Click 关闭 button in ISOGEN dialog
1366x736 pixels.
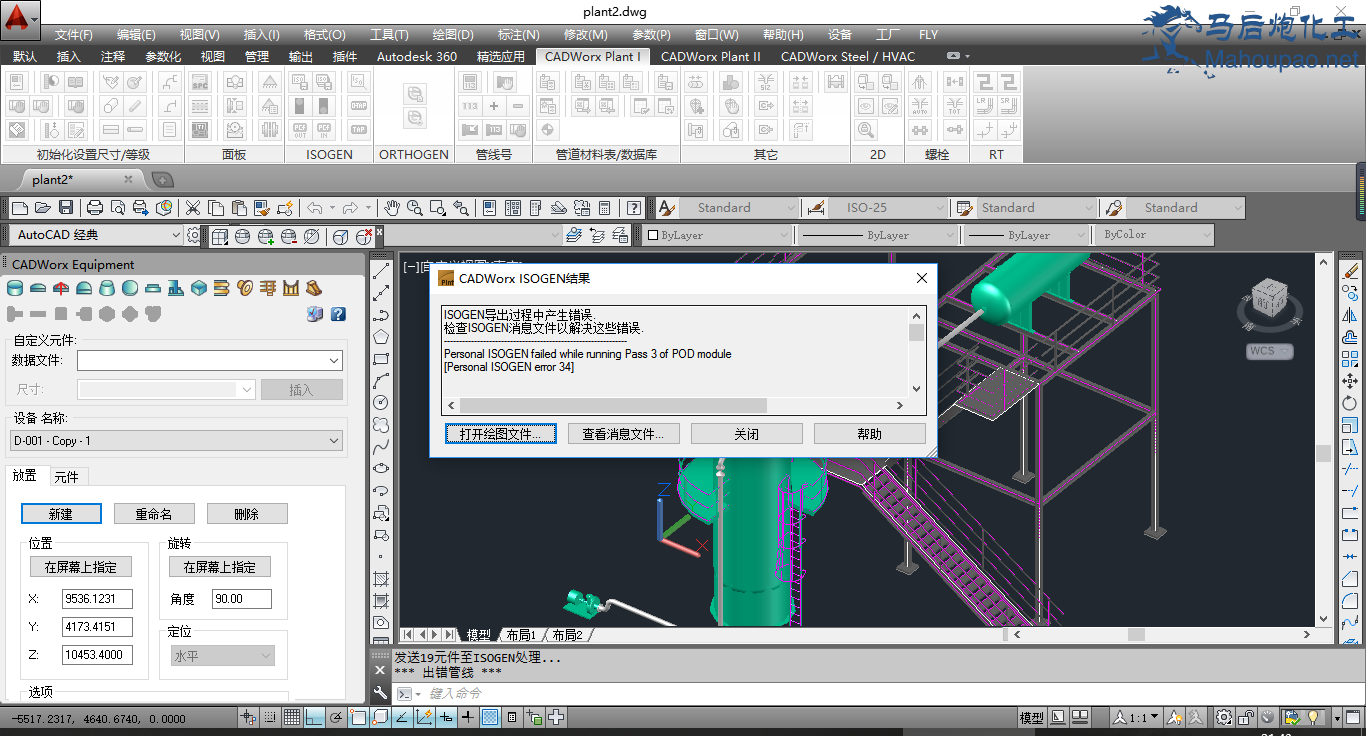747,434
